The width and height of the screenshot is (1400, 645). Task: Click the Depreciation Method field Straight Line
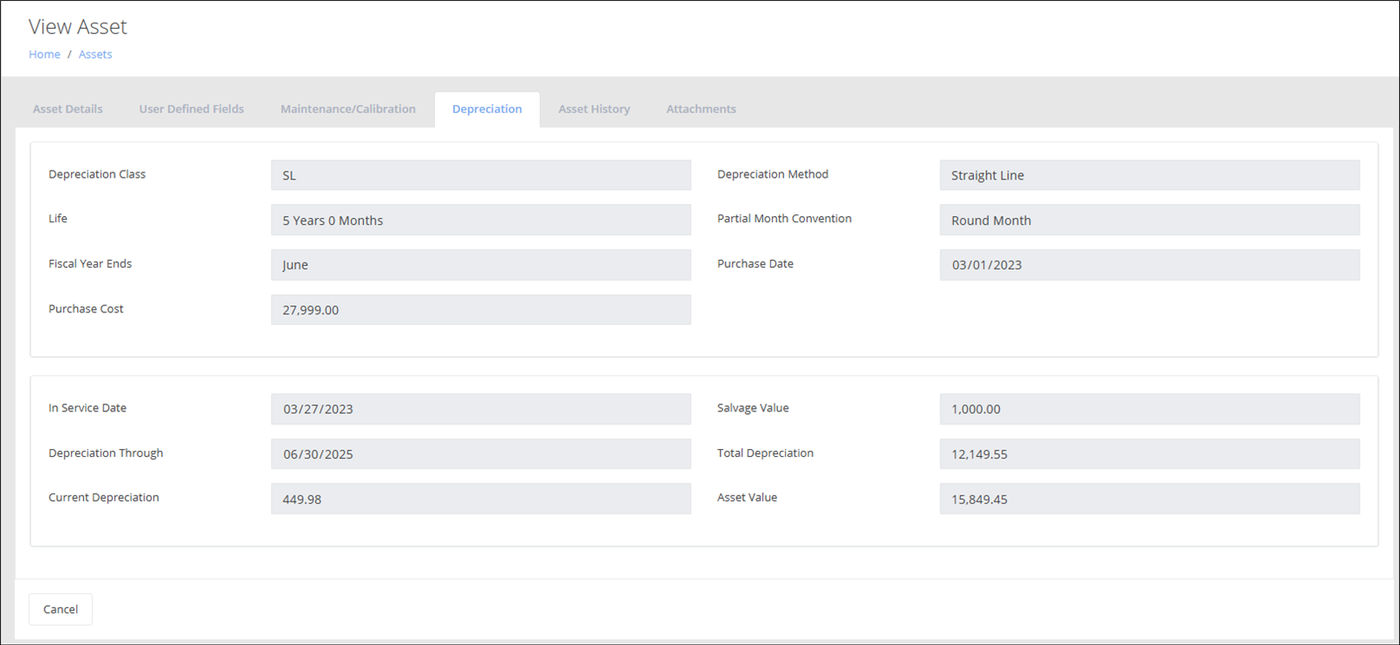(x=1150, y=175)
